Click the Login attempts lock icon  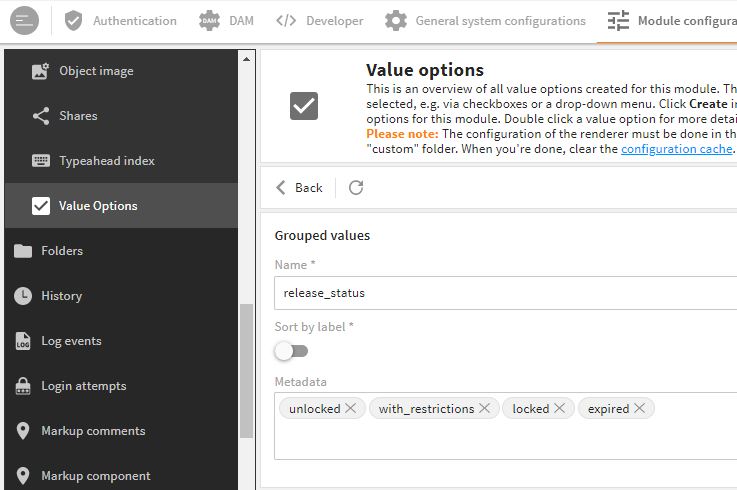[x=23, y=386]
